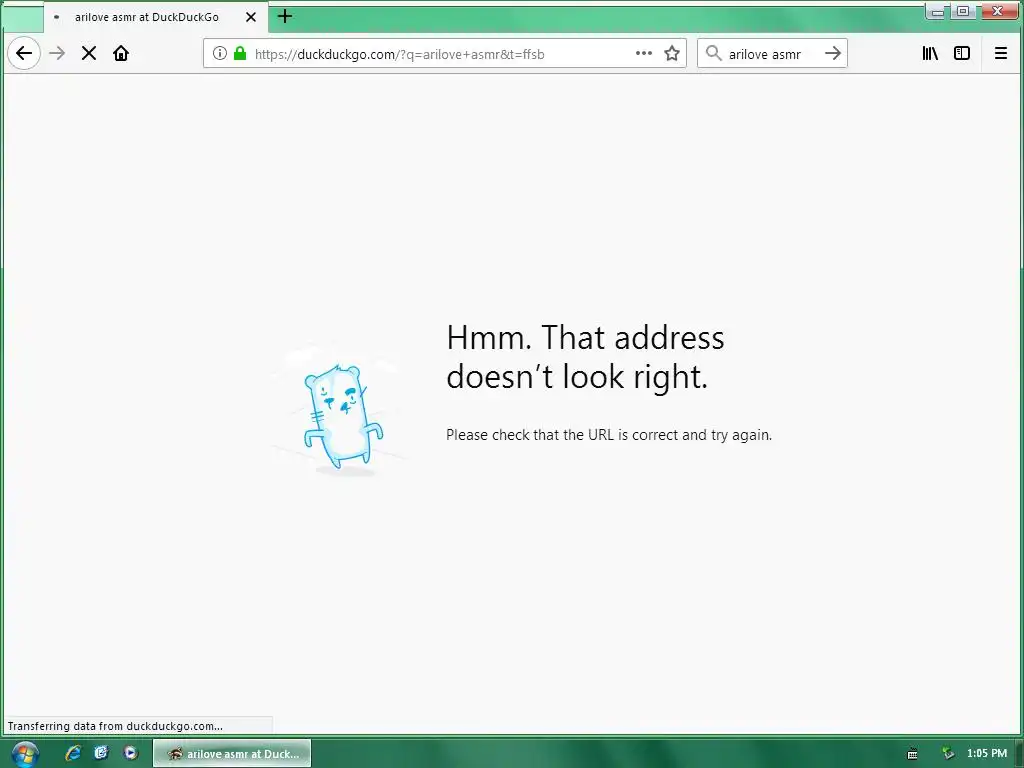Viewport: 1024px width, 768px height.
Task: Click the forward navigation arrow
Action: (57, 54)
